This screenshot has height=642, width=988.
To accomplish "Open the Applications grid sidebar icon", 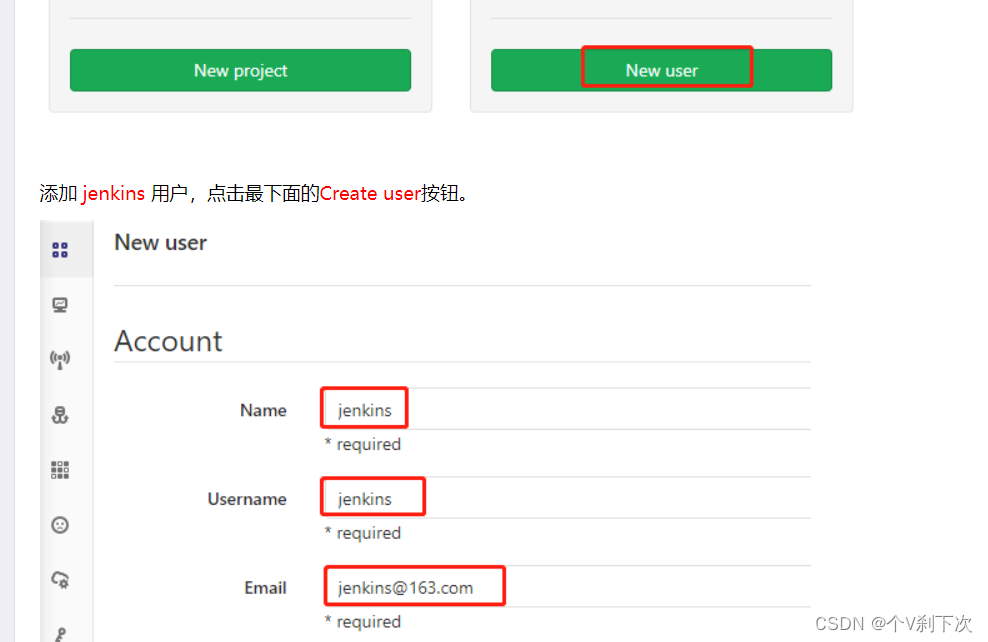I will click(60, 470).
